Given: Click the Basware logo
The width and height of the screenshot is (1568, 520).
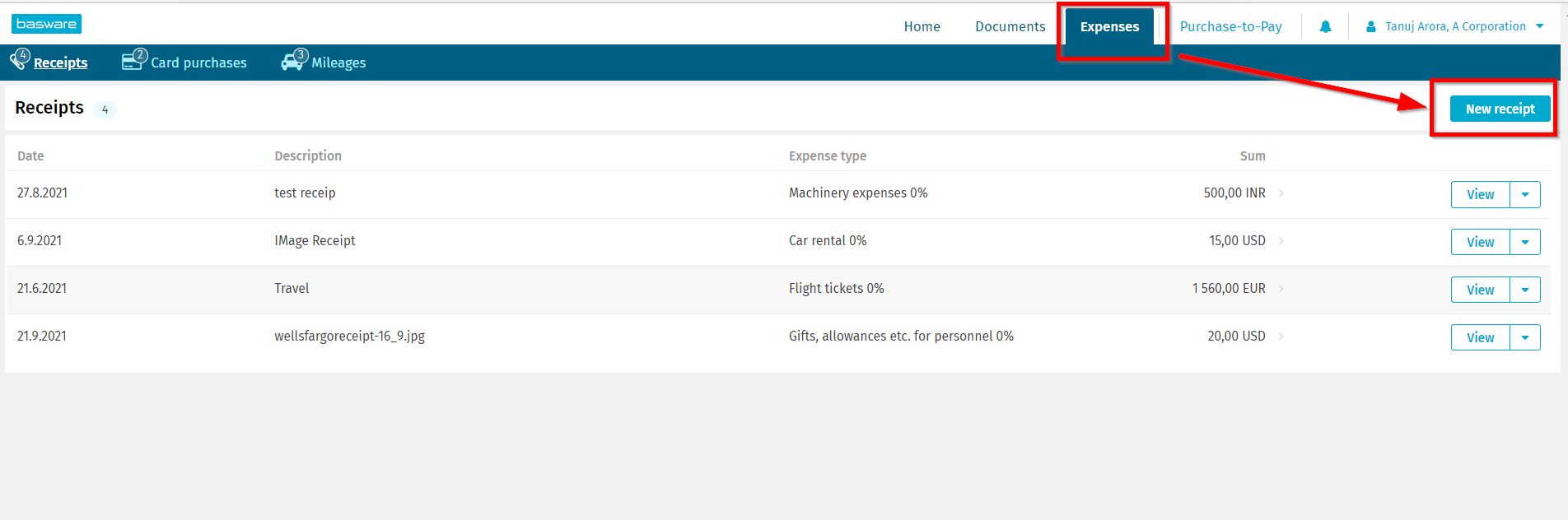Looking at the screenshot, I should pos(46,24).
